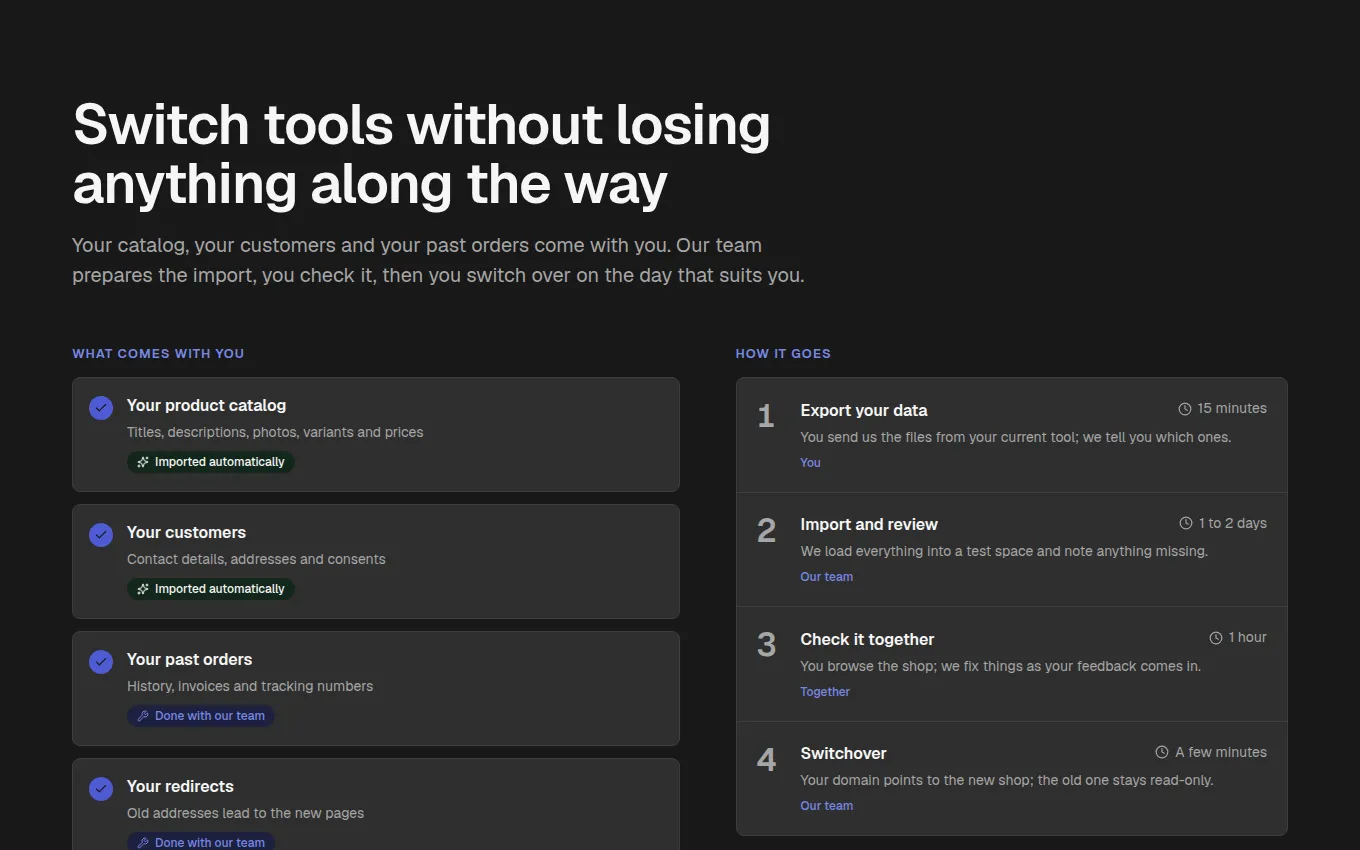Click 'Contact details, addresses and consents' text
1360x850 pixels.
(x=256, y=559)
